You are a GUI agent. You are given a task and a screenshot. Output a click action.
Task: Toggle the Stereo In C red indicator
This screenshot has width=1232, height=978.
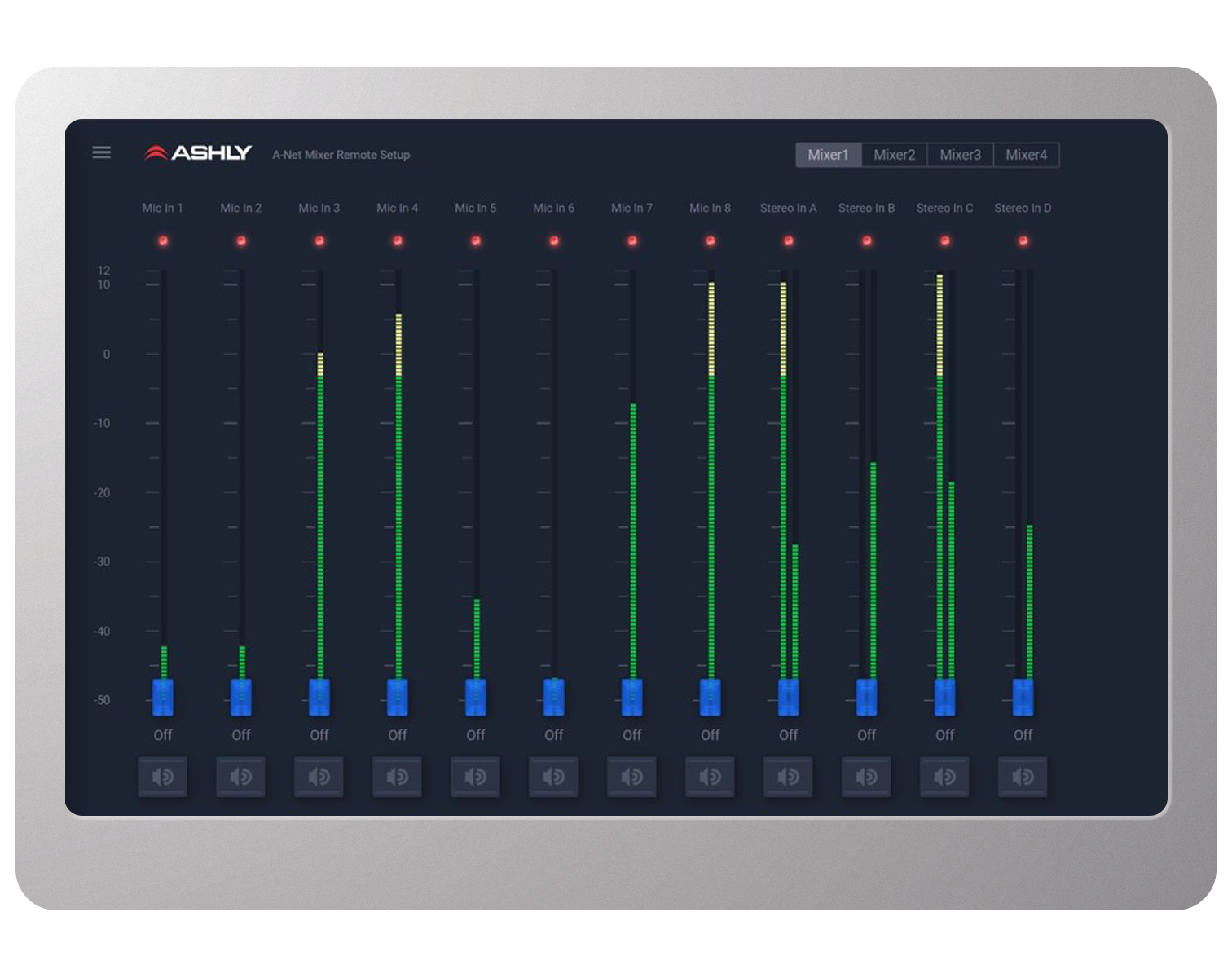945,240
